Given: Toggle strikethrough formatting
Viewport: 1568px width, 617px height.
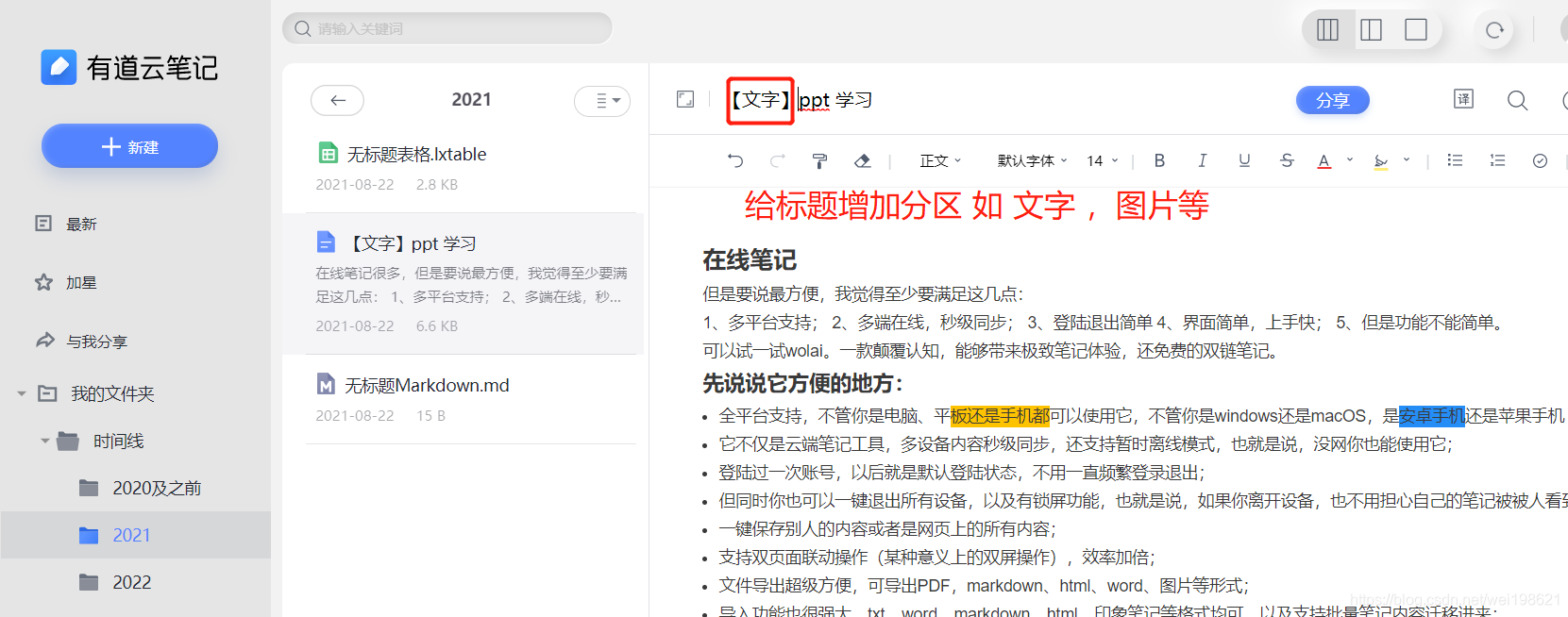Looking at the screenshot, I should [1287, 160].
